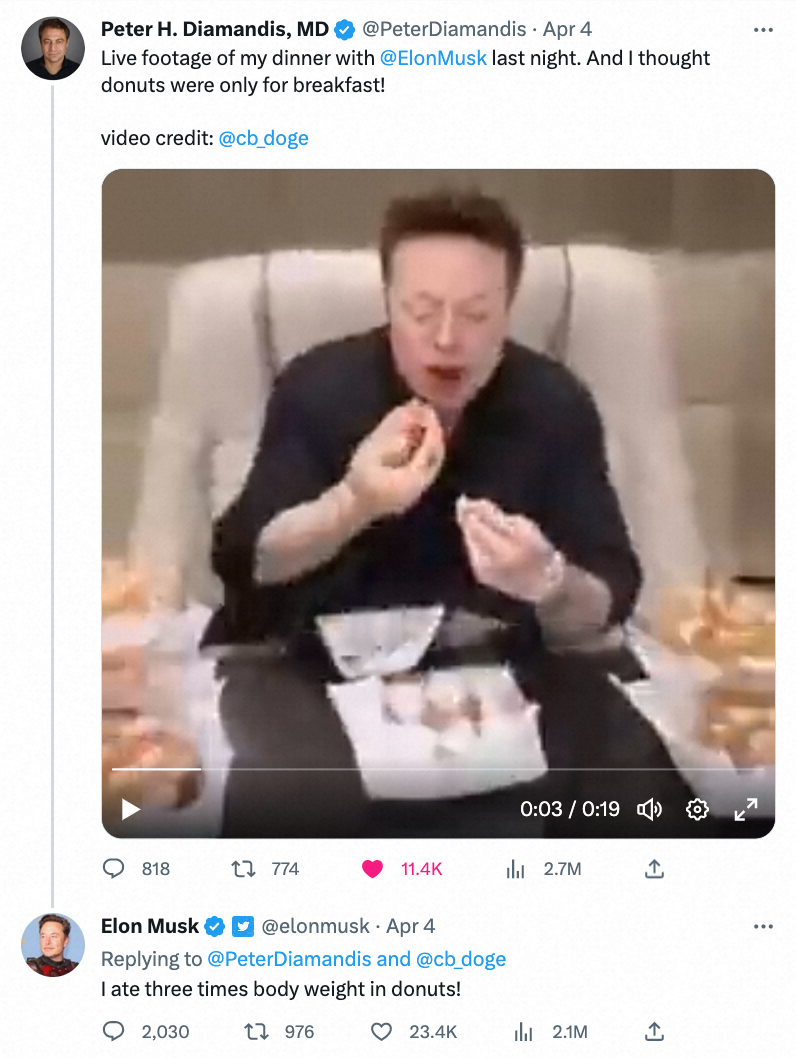The image size is (796, 1058).
Task: Open video settings gear
Action: [x=698, y=809]
